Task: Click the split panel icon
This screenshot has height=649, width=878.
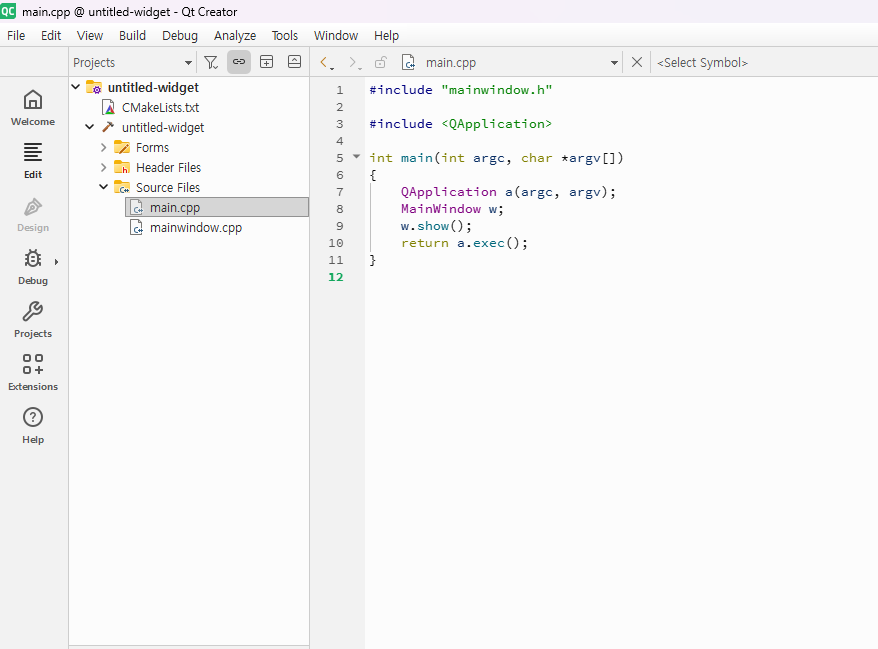Action: pyautogui.click(x=267, y=62)
